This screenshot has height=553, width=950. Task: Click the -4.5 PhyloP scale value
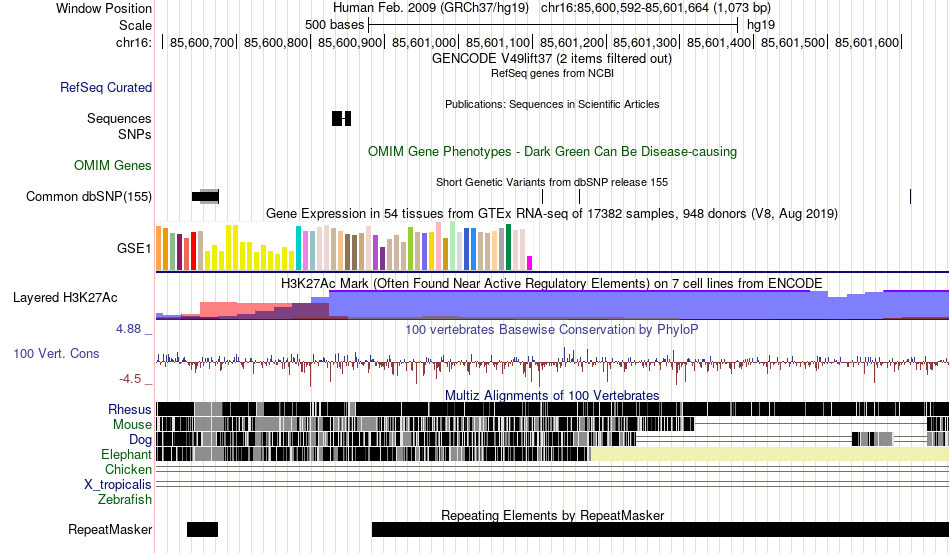(x=130, y=379)
